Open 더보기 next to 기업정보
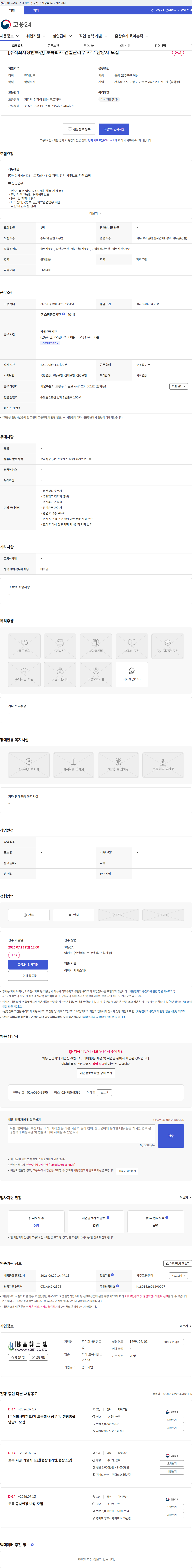This screenshot has width=192, height=1568. tap(185, 1326)
